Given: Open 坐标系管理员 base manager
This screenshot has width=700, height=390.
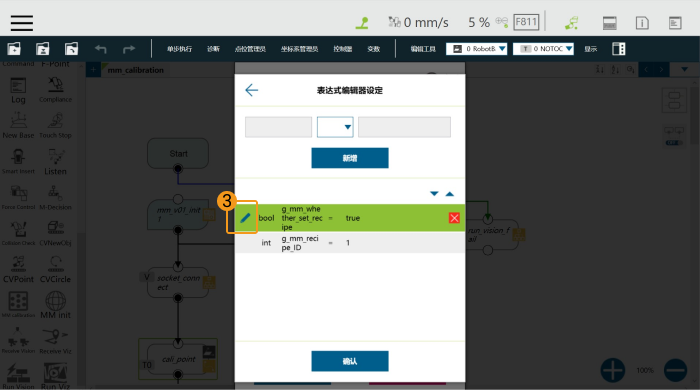Looking at the screenshot, I should (299, 49).
